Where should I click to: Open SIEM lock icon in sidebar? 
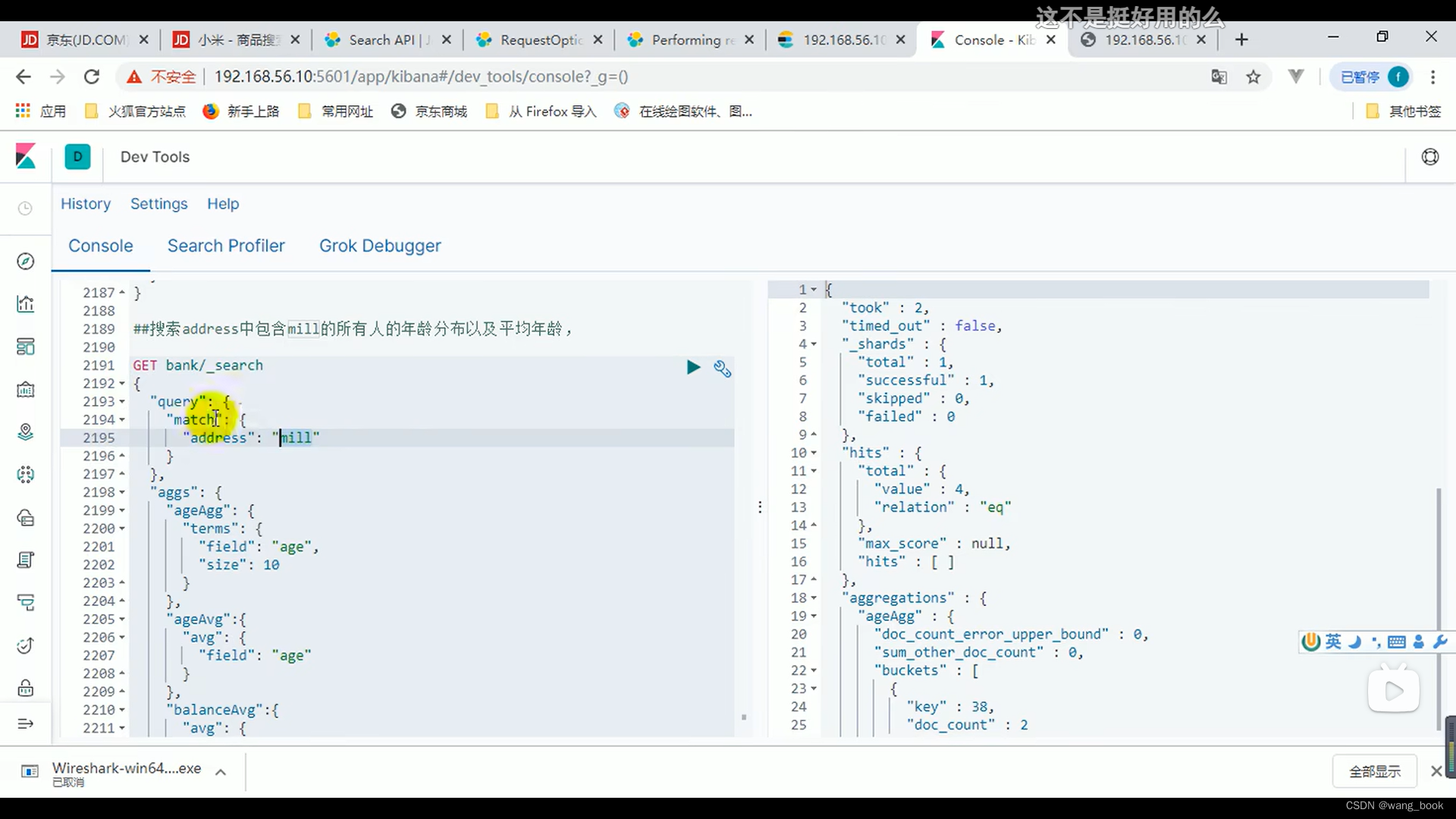pos(25,688)
